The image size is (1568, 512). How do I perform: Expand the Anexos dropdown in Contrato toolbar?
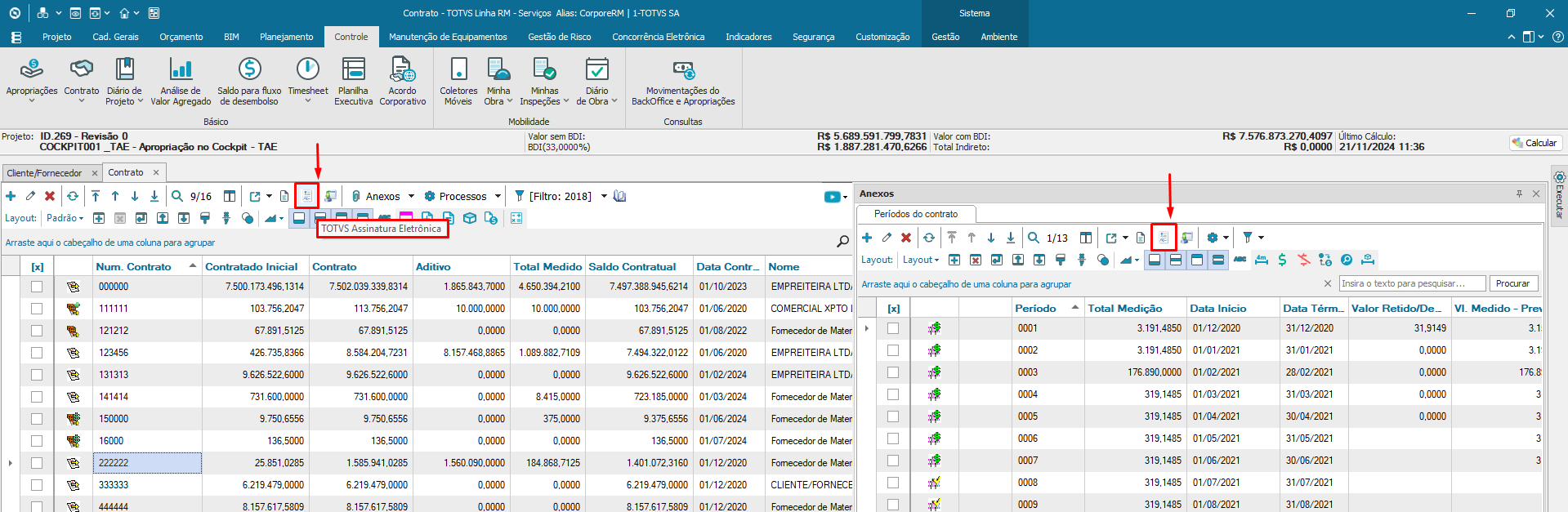(411, 196)
